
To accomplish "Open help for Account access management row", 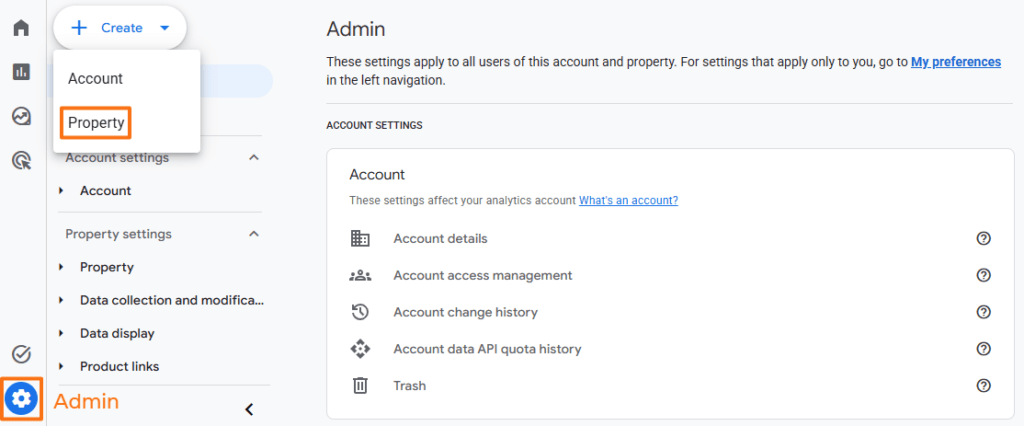I will click(x=984, y=276).
